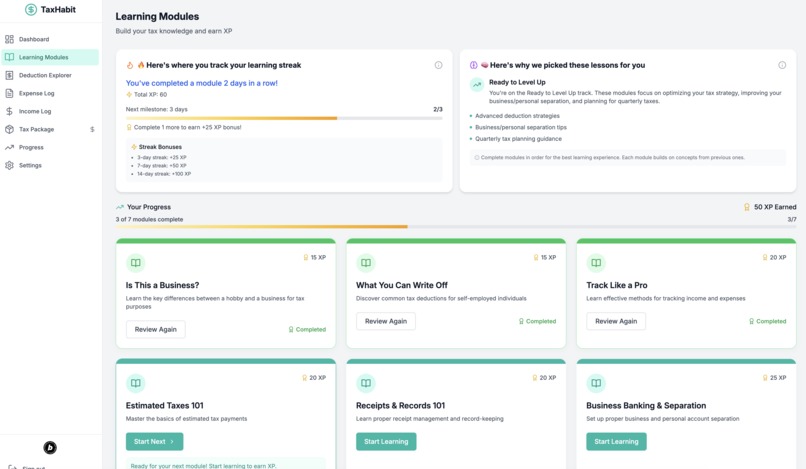This screenshot has height=469, width=806.
Task: Click the learning streak milestone progress bar
Action: pos(284,118)
